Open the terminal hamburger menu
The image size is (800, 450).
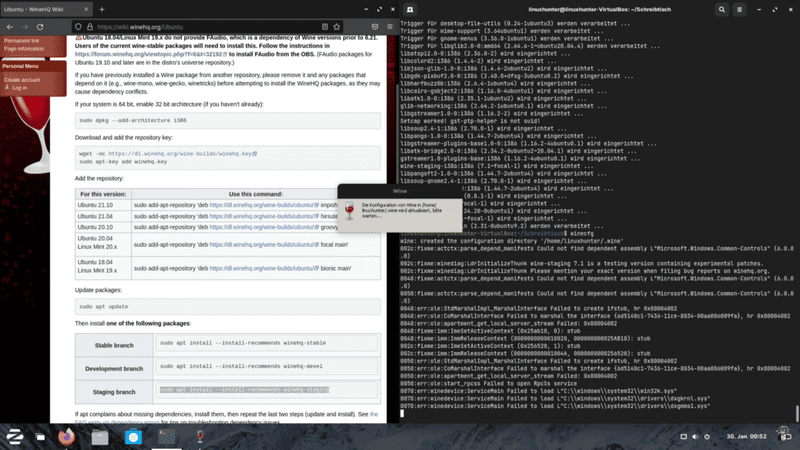(x=739, y=9)
